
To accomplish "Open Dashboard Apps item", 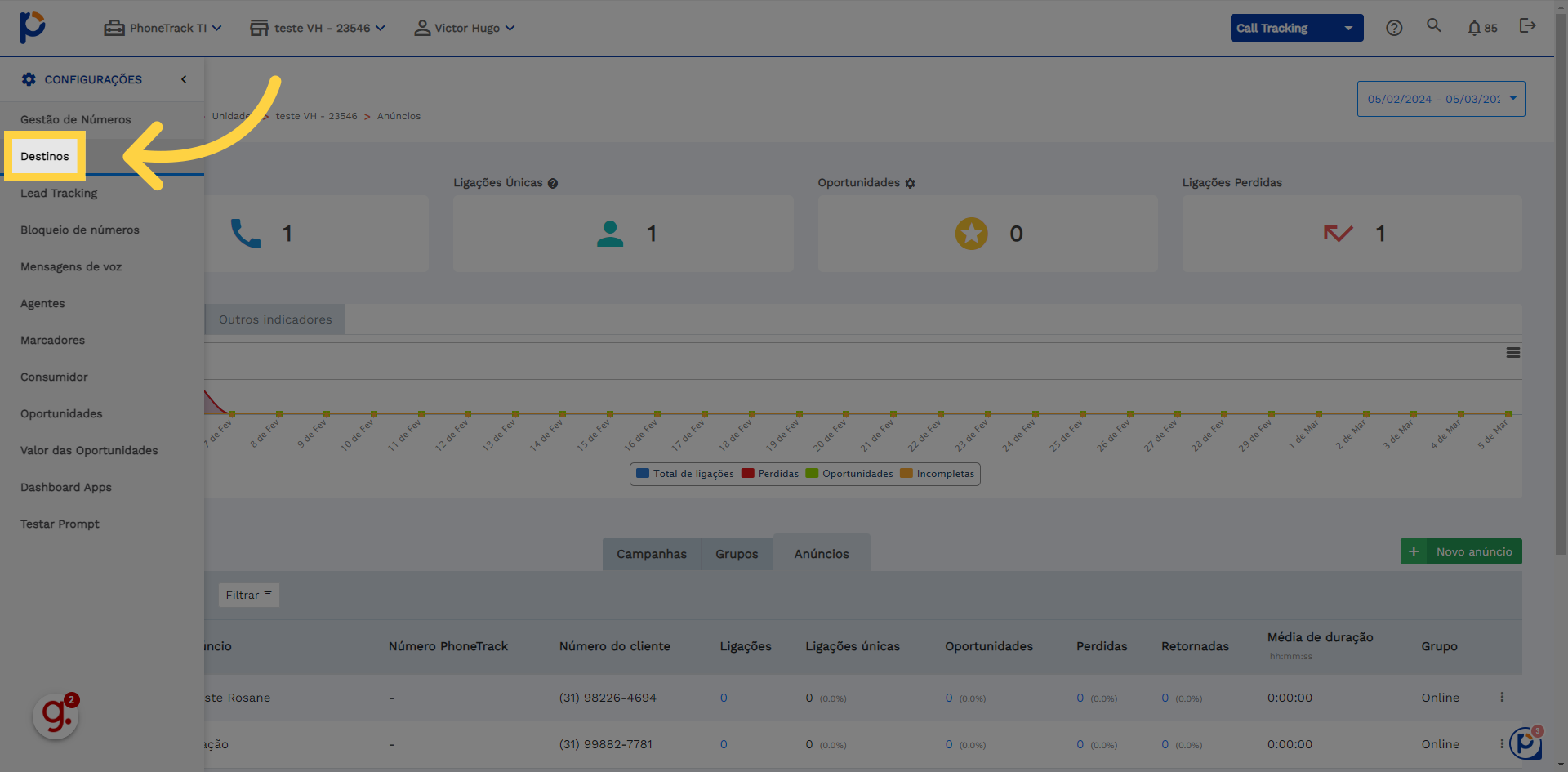I will pos(66,487).
